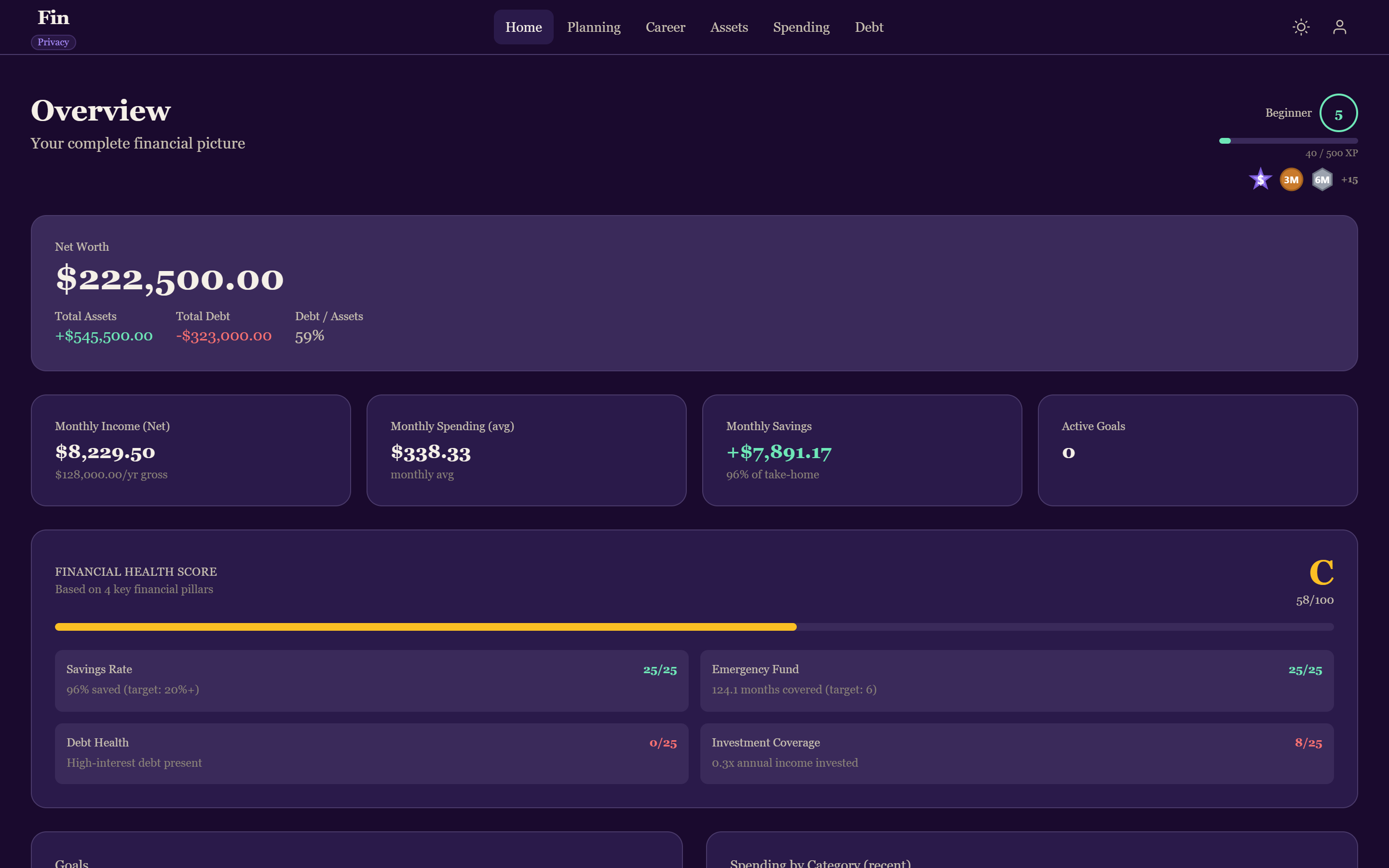Show the +15 more badges
Screen dimensions: 1389x868
(1349, 180)
